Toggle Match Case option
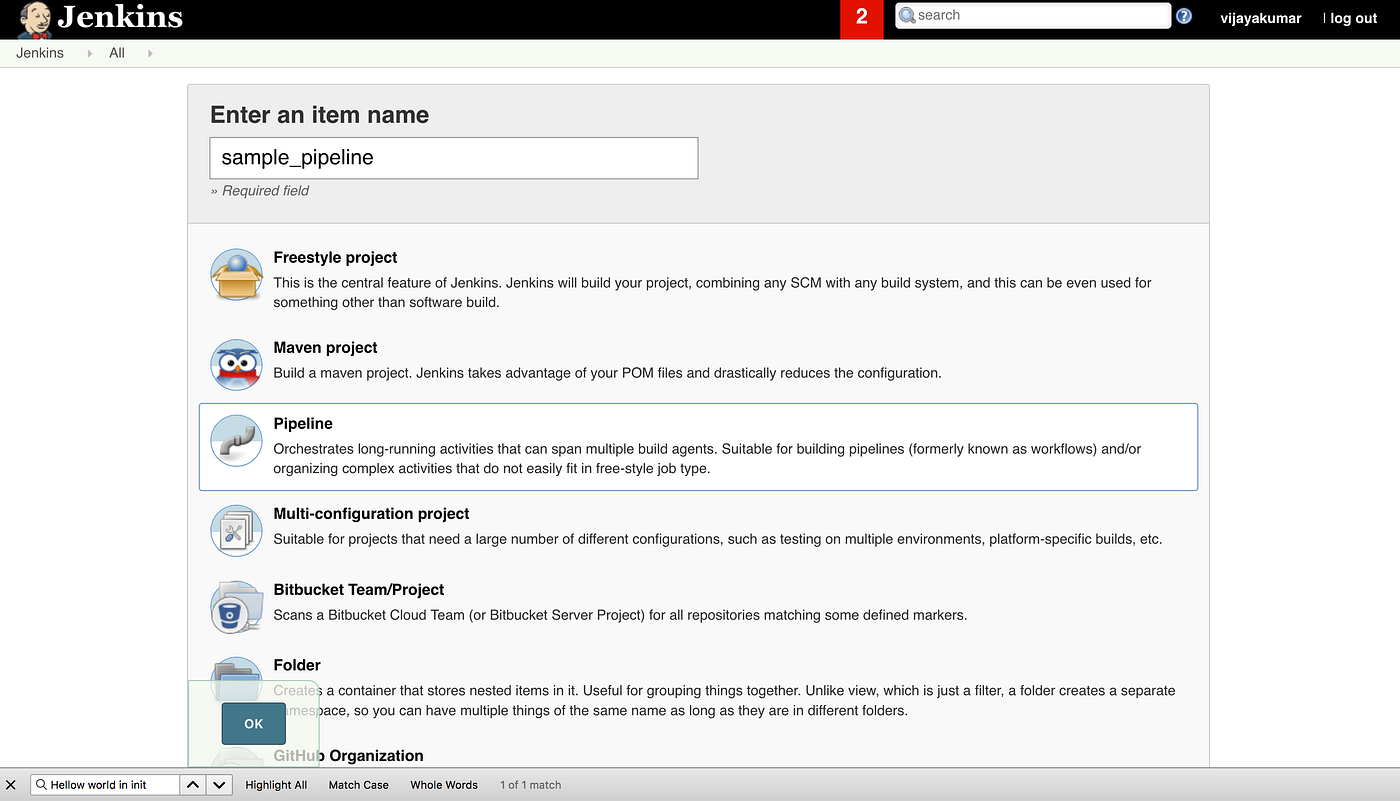The height and width of the screenshot is (801, 1400). 358,785
